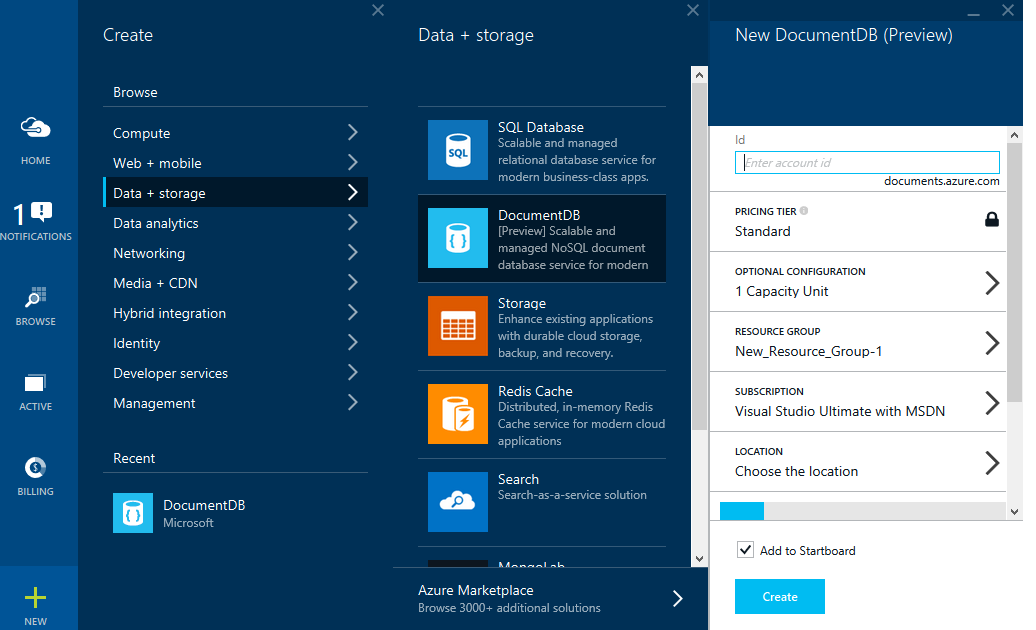Expand the Data analytics chevron
This screenshot has width=1036, height=630.
click(353, 223)
